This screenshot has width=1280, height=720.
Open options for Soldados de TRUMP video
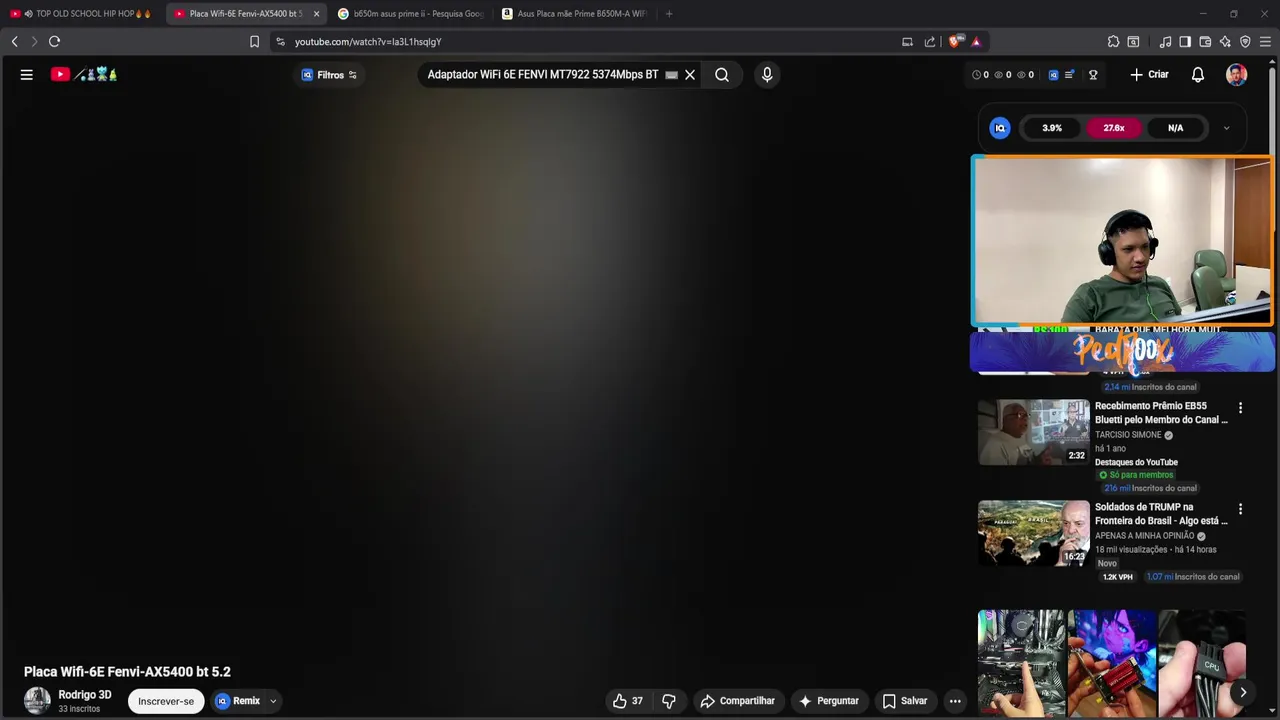pos(1240,509)
